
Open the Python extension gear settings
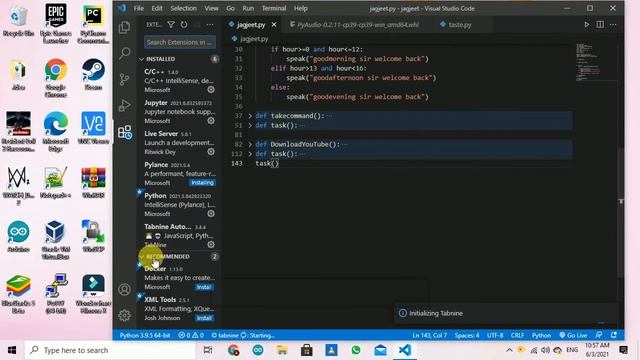point(211,213)
